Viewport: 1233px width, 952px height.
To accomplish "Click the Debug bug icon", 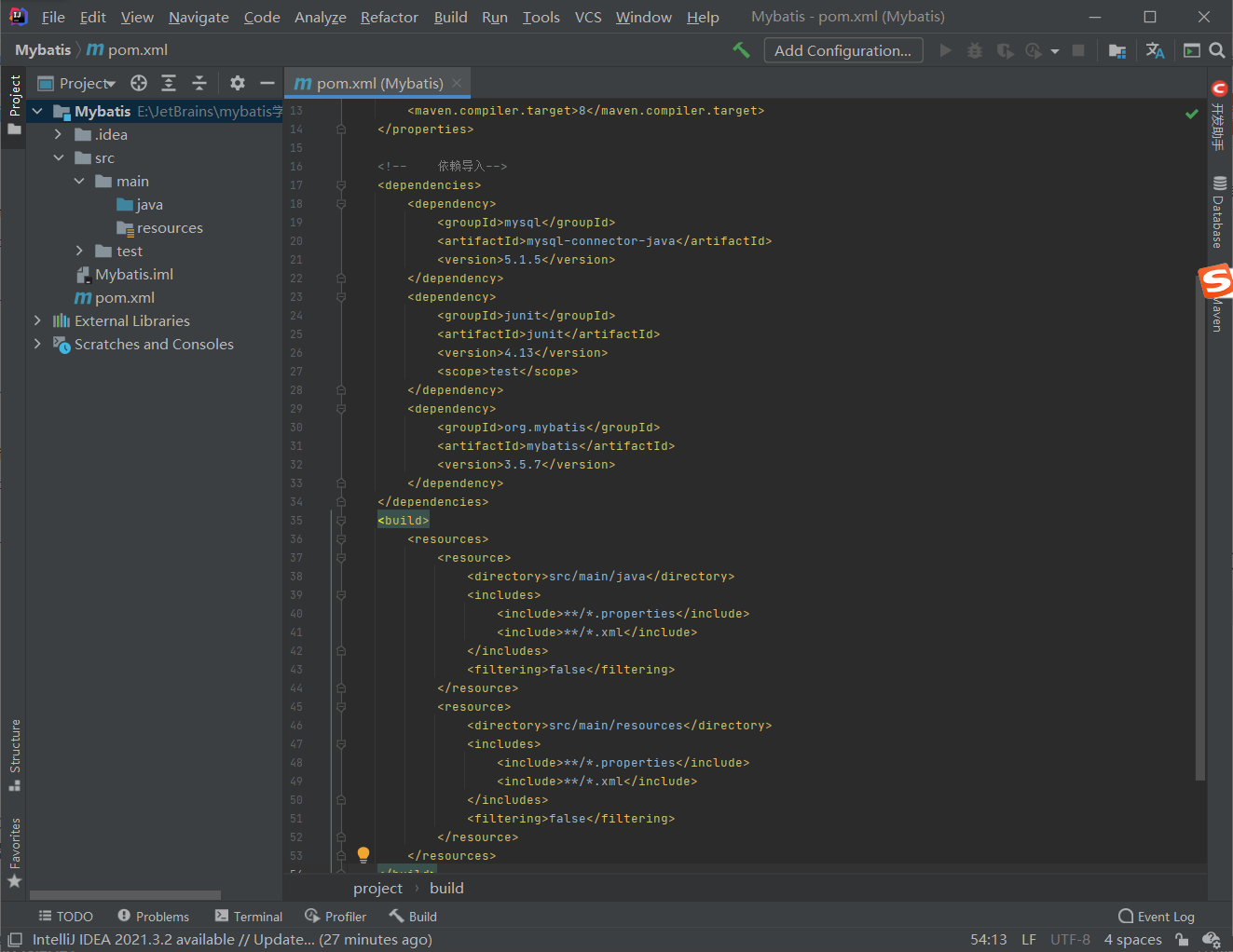I will tap(975, 50).
